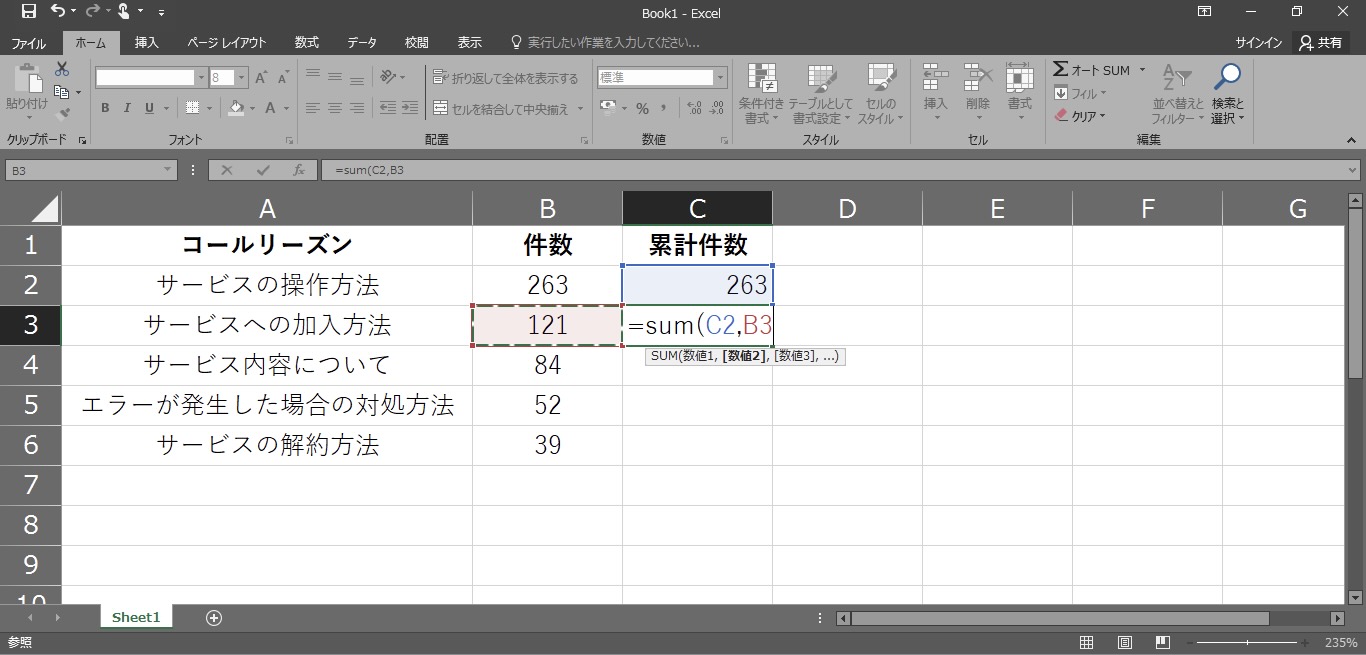This screenshot has width=1366, height=655.
Task: Switch to the 挿入 ribbon tab
Action: click(147, 43)
